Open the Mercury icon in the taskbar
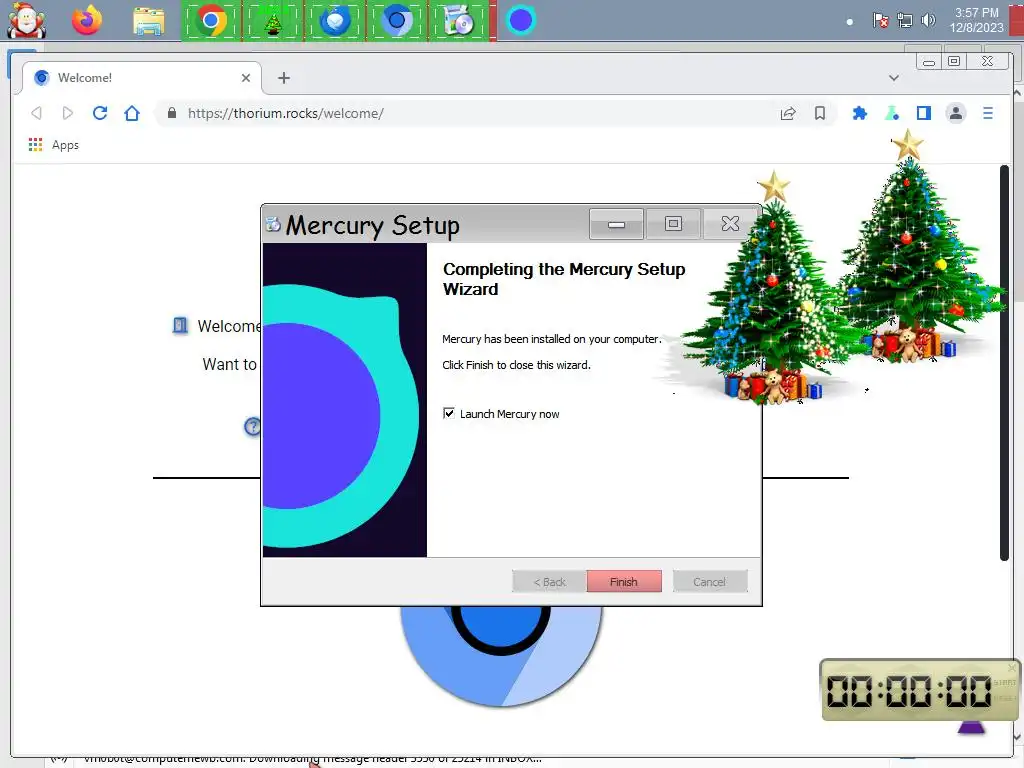This screenshot has height=768, width=1024. tap(520, 20)
